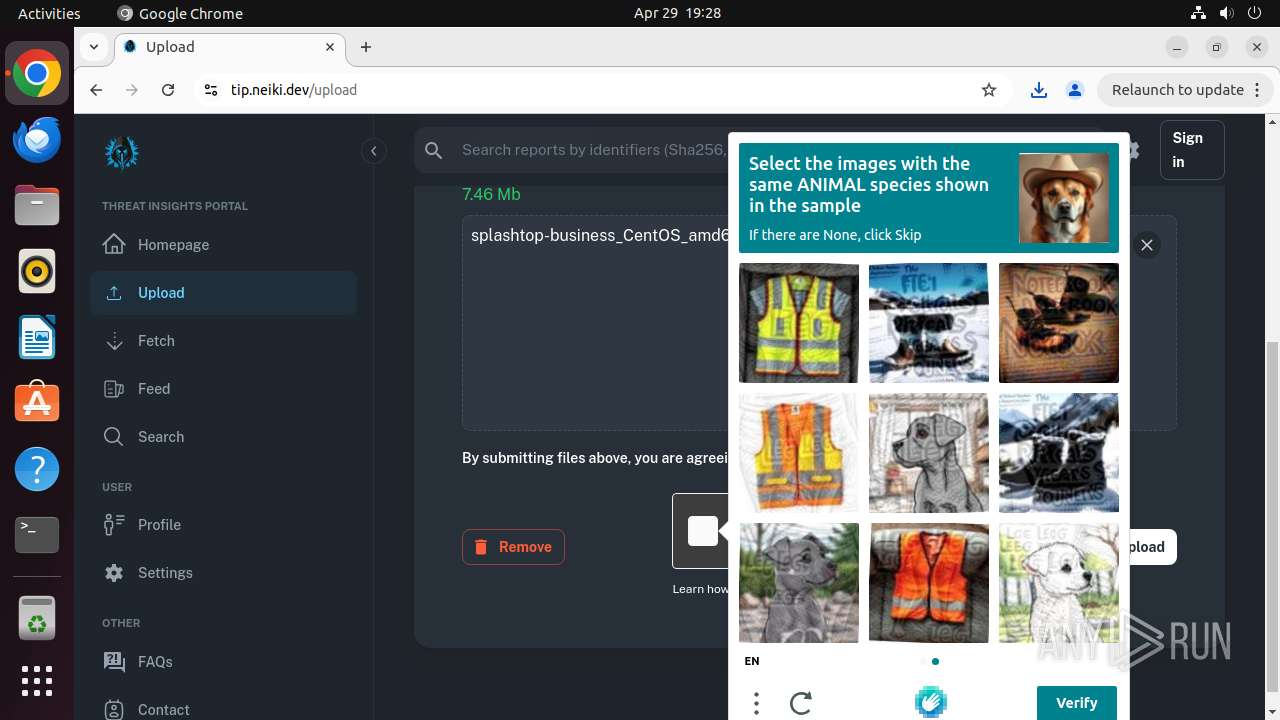1280x720 pixels.
Task: Click the page vertical scrollbar
Action: (x=1272, y=516)
